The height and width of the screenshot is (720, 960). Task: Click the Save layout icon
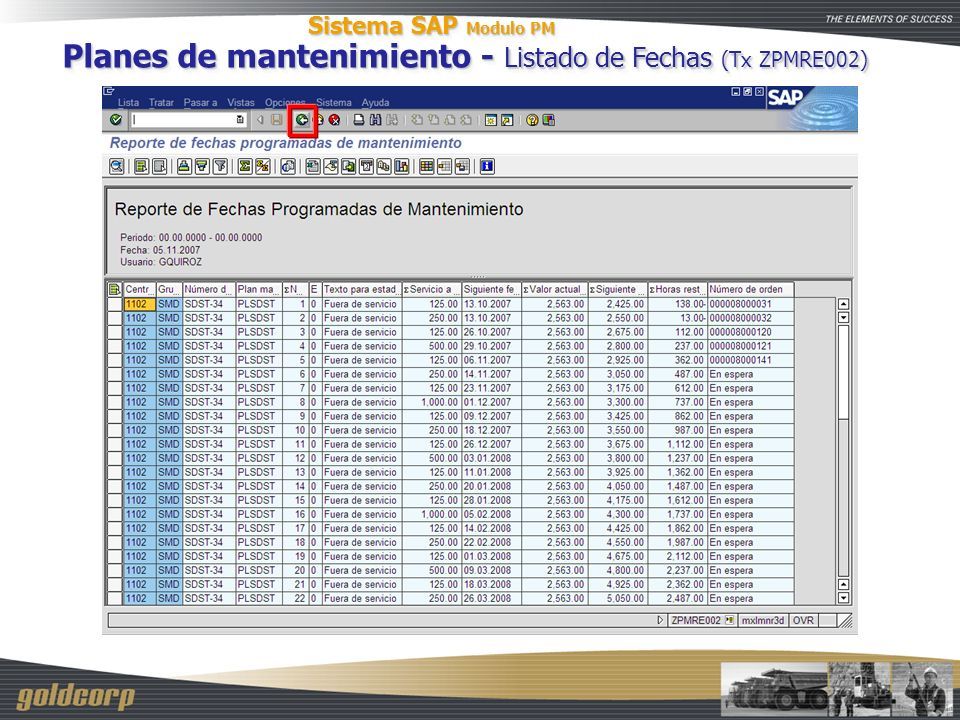[462, 166]
